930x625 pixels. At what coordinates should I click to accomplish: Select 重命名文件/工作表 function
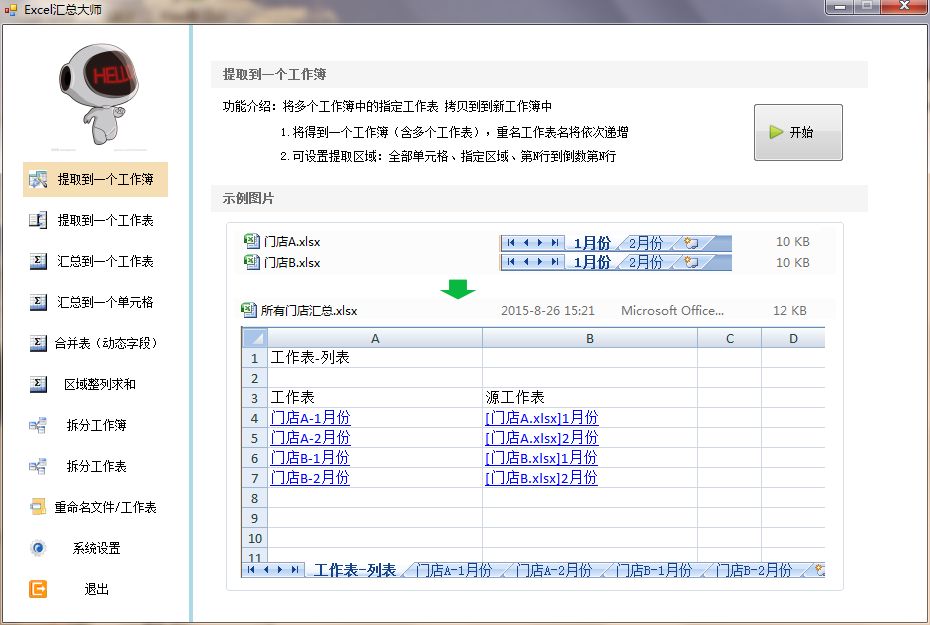pyautogui.click(x=95, y=507)
